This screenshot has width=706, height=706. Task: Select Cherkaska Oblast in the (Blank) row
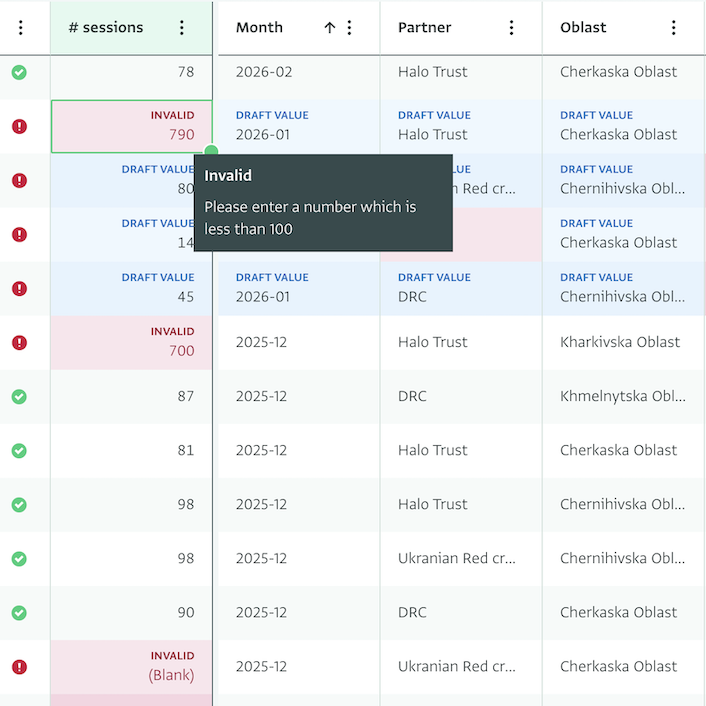coord(624,667)
